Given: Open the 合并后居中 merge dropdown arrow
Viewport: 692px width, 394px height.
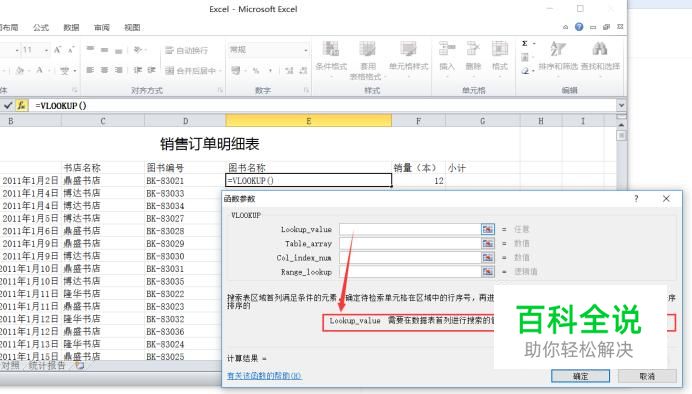Looking at the screenshot, I should [x=219, y=71].
